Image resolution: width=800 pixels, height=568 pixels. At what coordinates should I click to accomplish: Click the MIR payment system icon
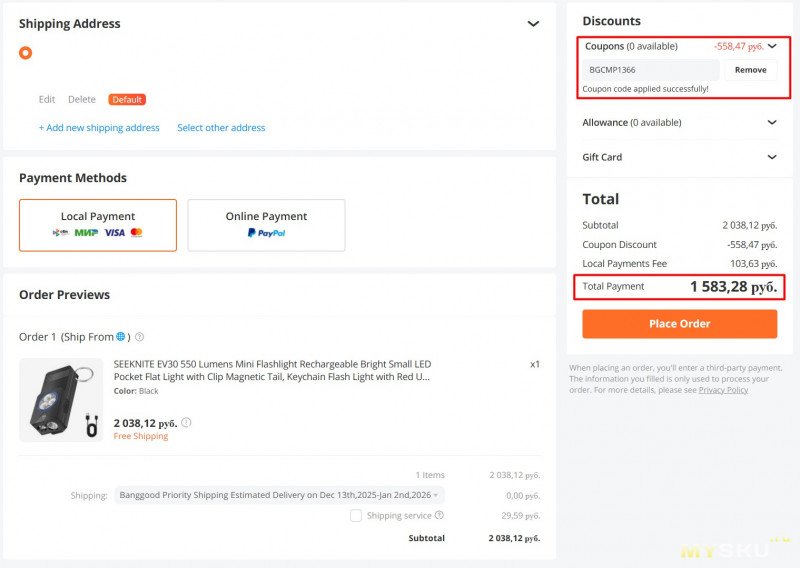tap(86, 233)
